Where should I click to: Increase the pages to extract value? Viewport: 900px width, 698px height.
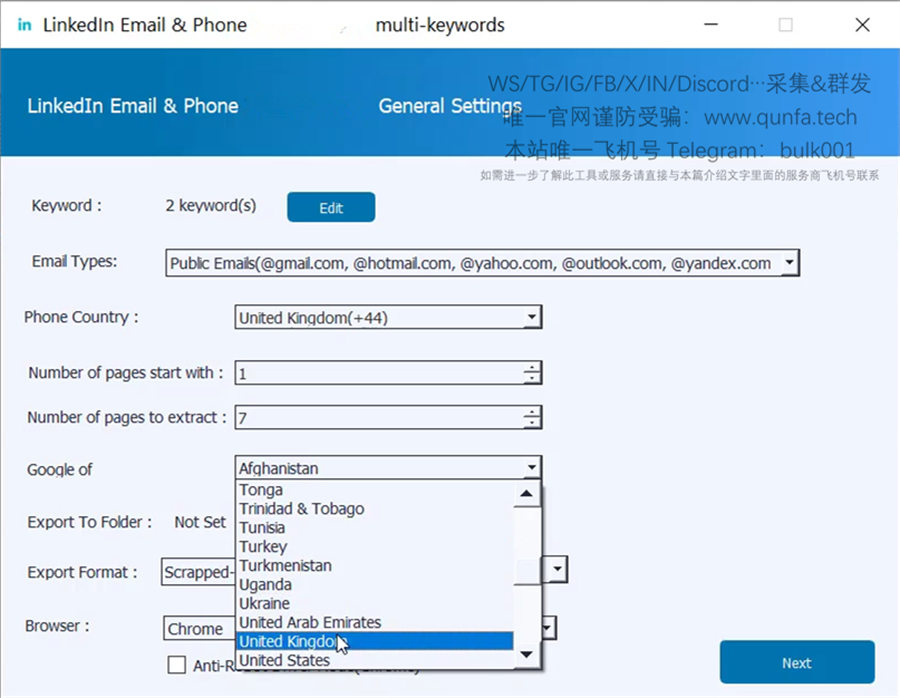533,412
